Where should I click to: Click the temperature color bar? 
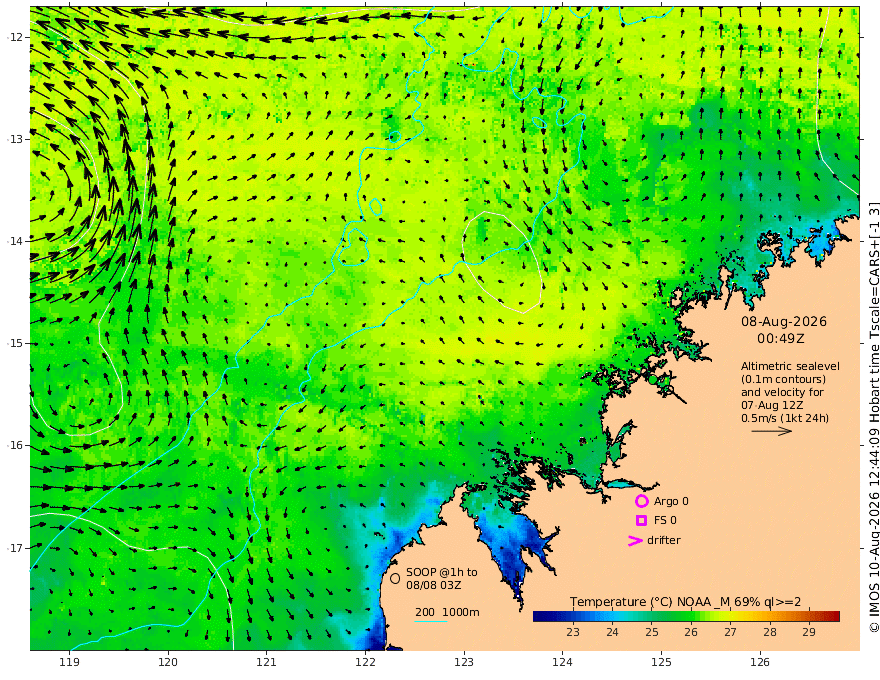tap(686, 616)
